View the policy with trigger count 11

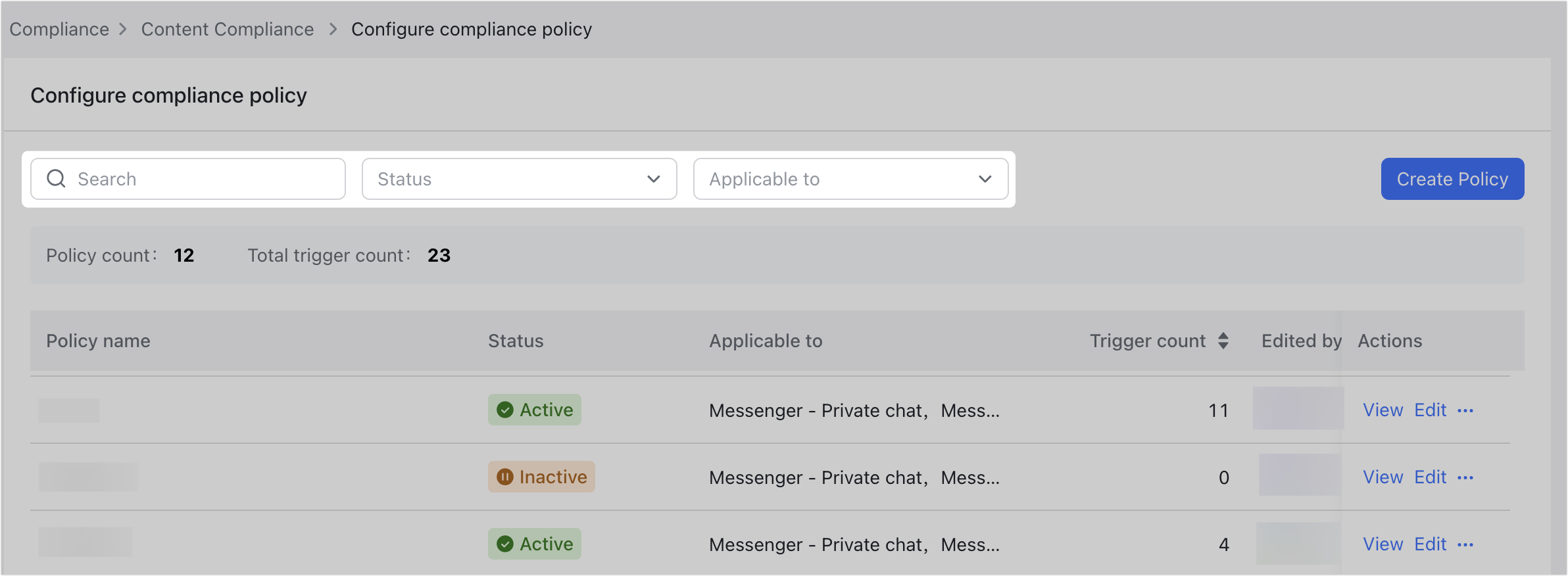[1383, 410]
